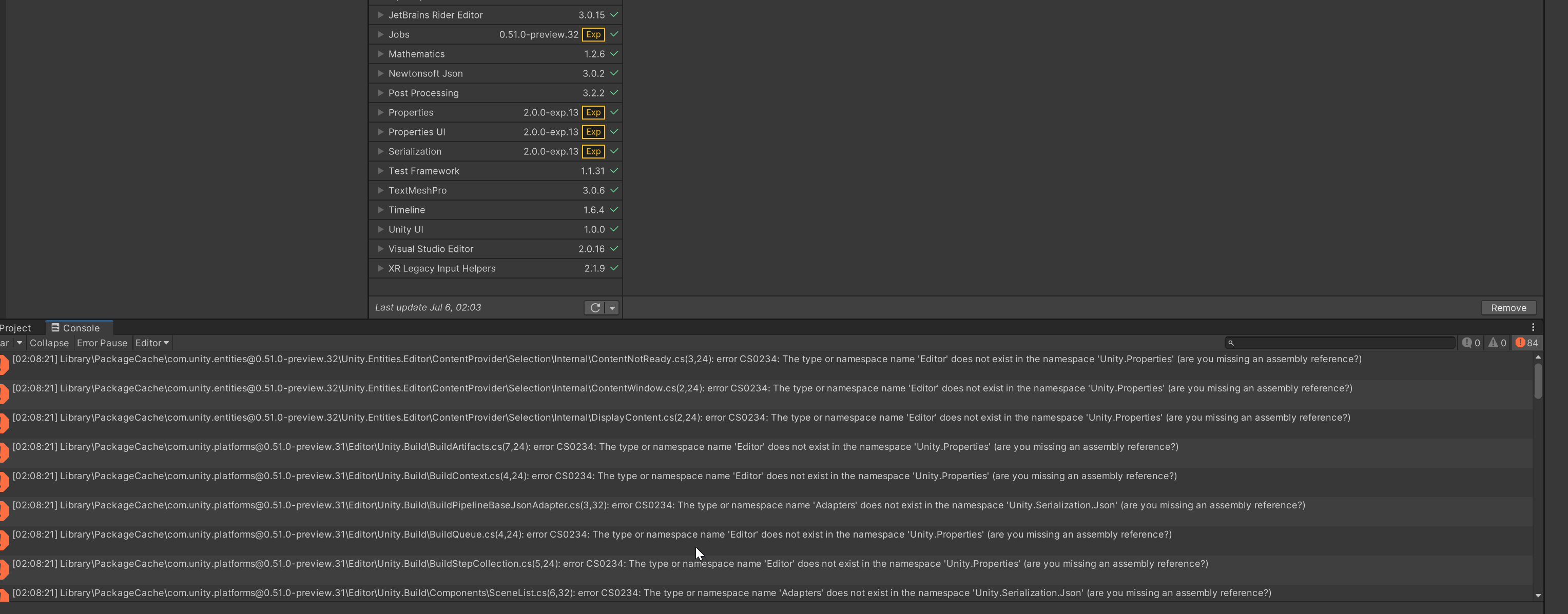
Task: Open dropdown arrow next to refresh button
Action: coord(612,308)
